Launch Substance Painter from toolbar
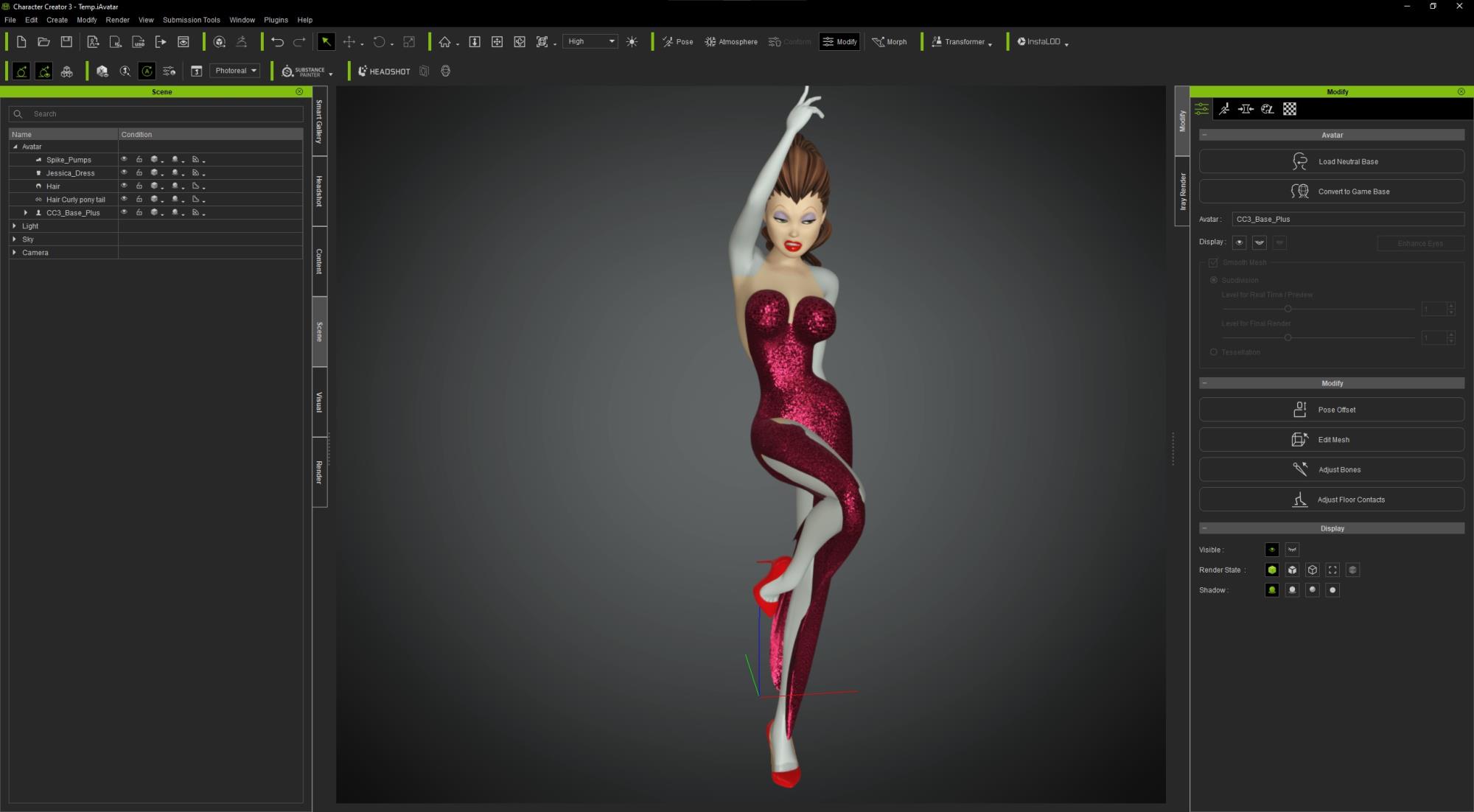 [304, 71]
